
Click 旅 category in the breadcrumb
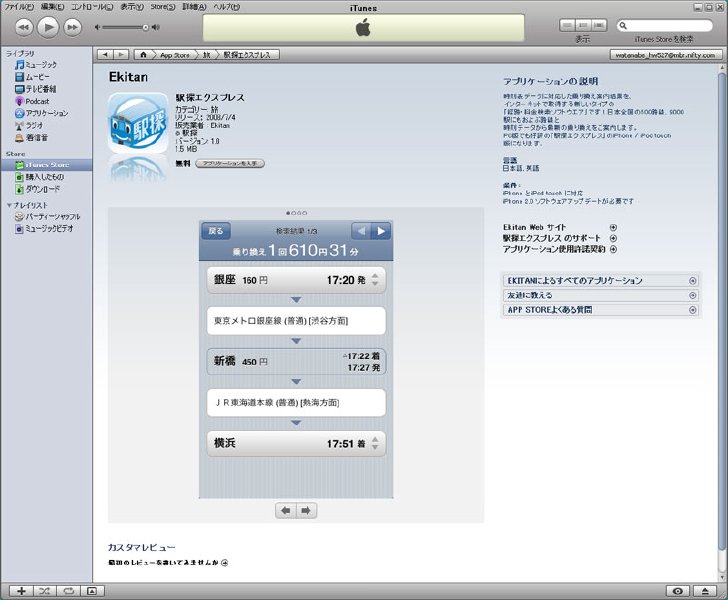(206, 55)
